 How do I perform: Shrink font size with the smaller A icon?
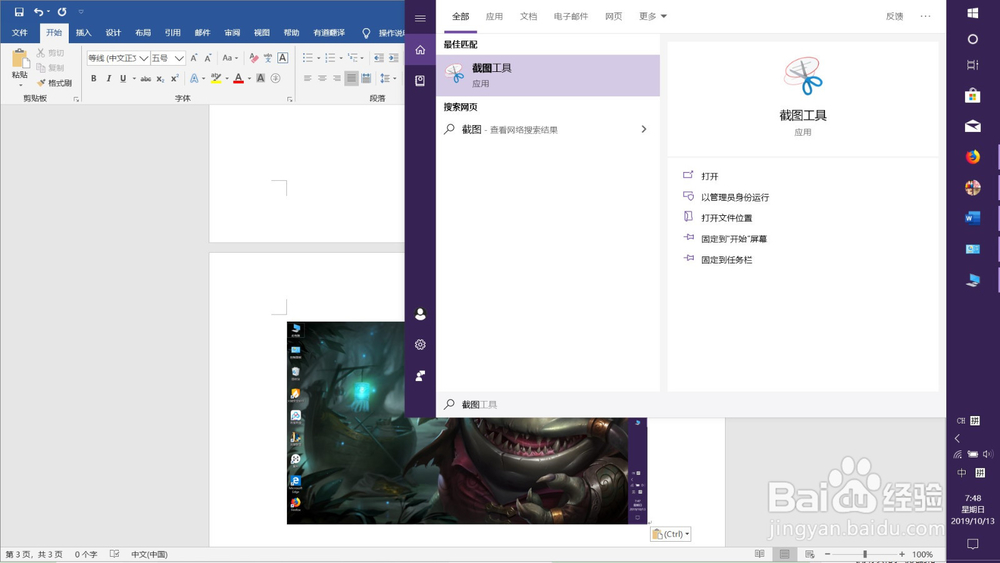(x=208, y=58)
